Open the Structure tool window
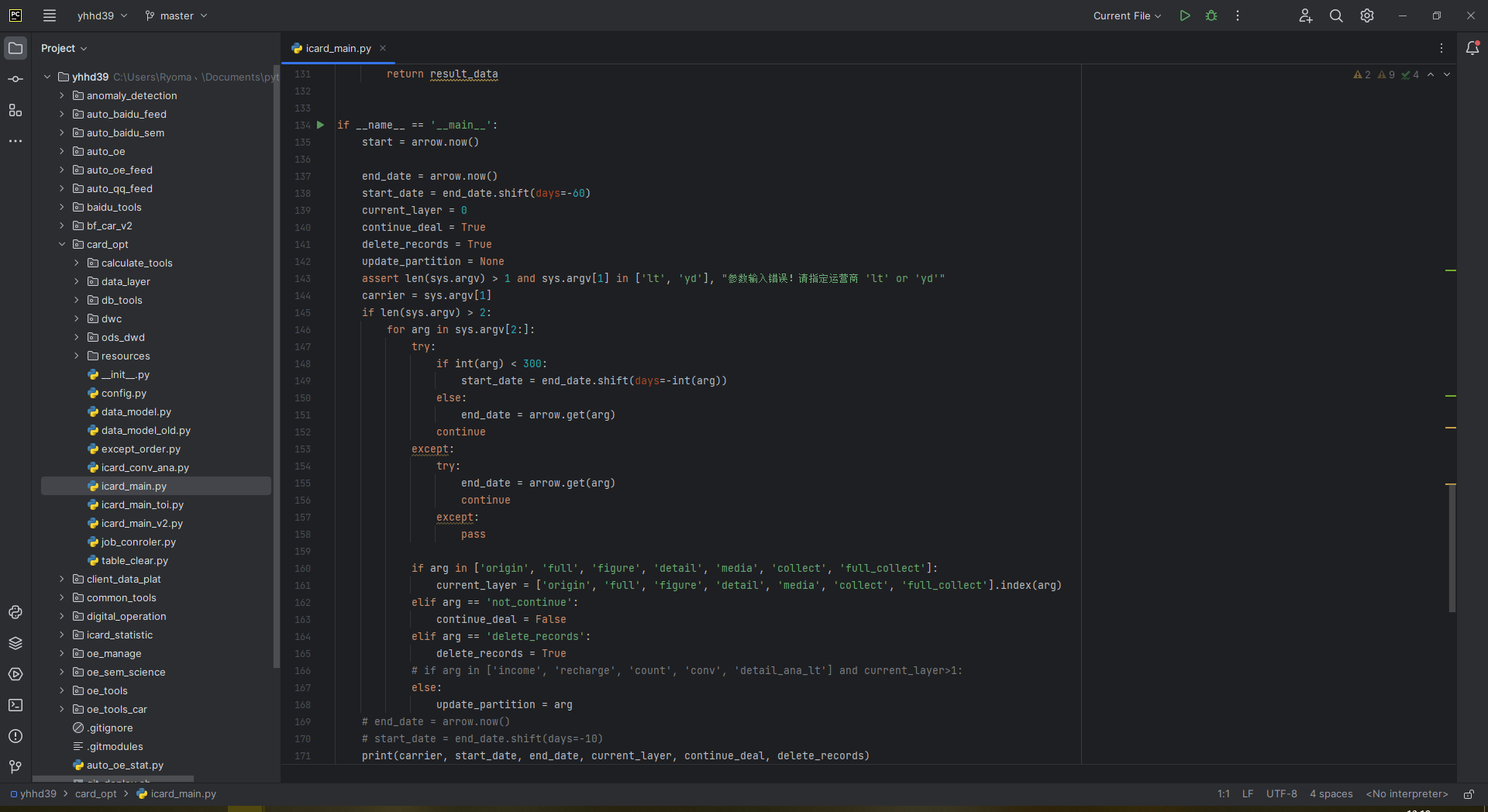 coord(15,110)
